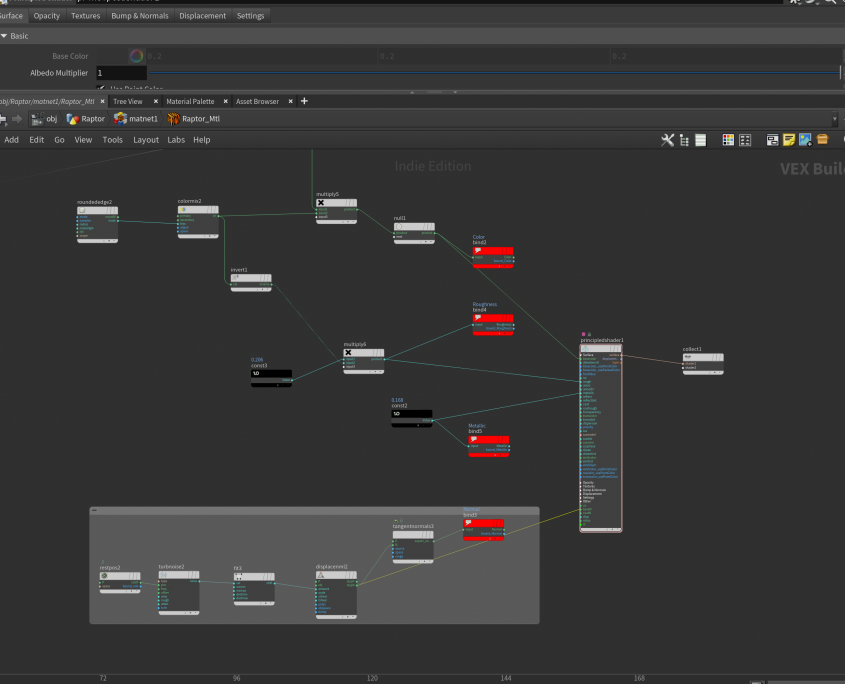Click the wrench and screwdriver tools icon

point(667,140)
